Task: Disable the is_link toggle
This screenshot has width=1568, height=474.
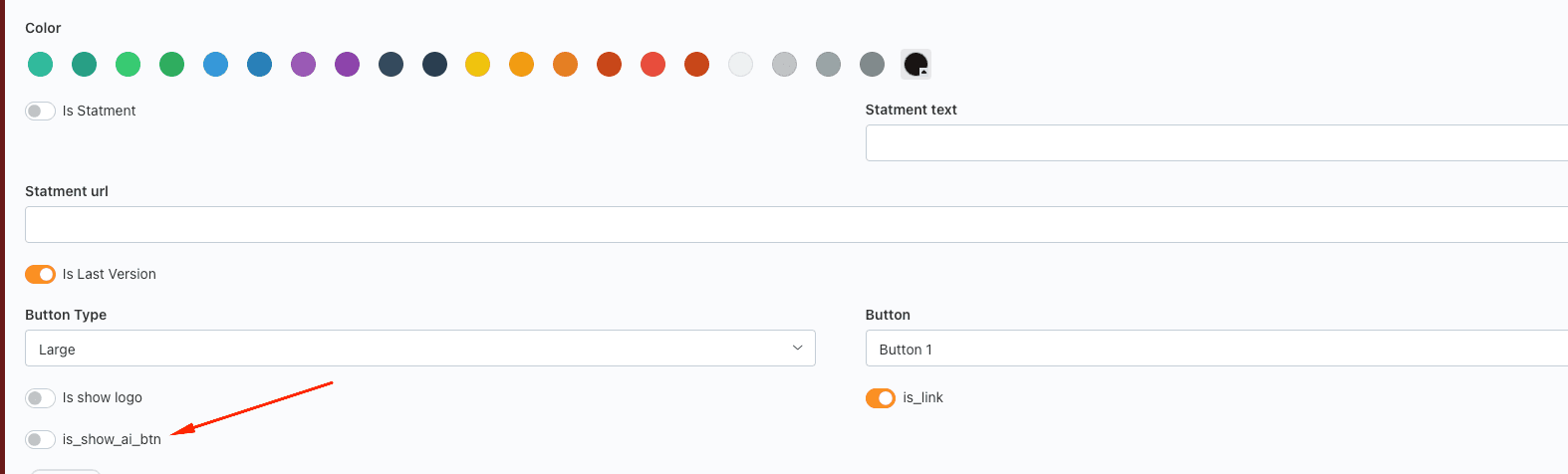Action: [881, 398]
